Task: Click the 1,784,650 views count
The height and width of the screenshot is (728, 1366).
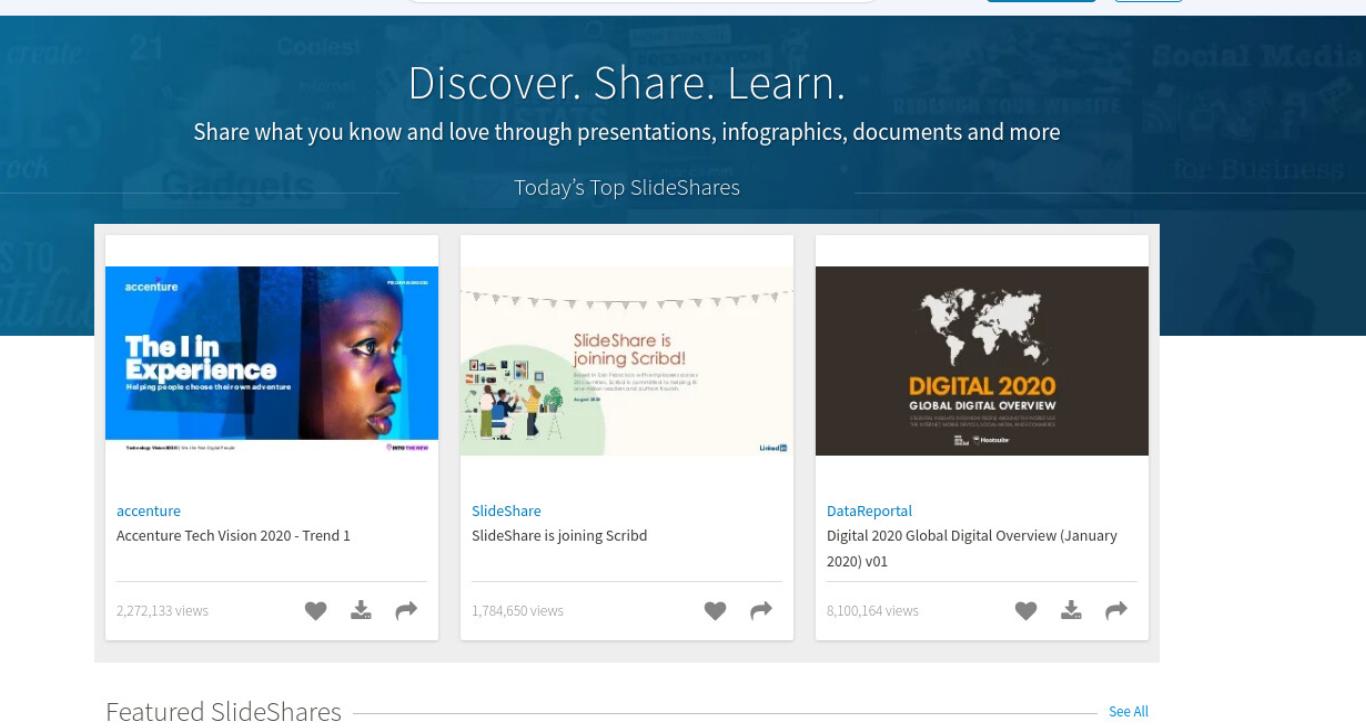Action: coord(517,611)
